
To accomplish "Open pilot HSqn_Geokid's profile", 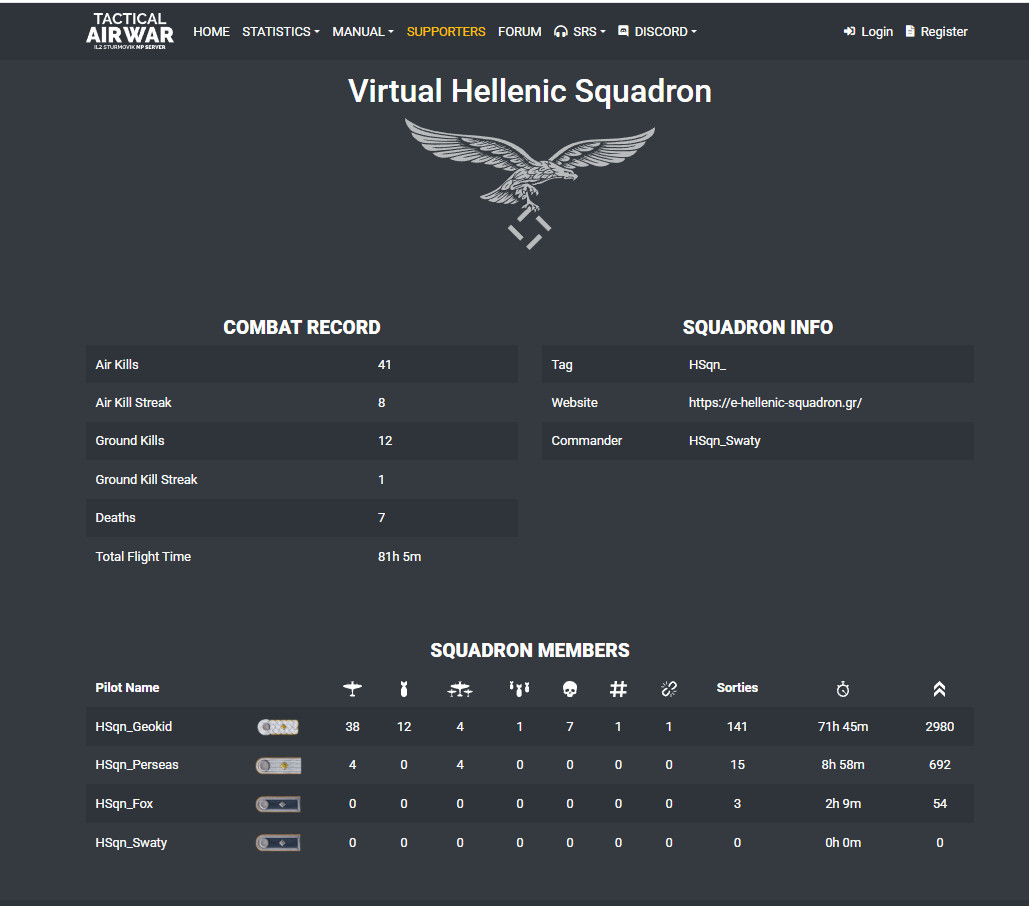I will (x=133, y=727).
